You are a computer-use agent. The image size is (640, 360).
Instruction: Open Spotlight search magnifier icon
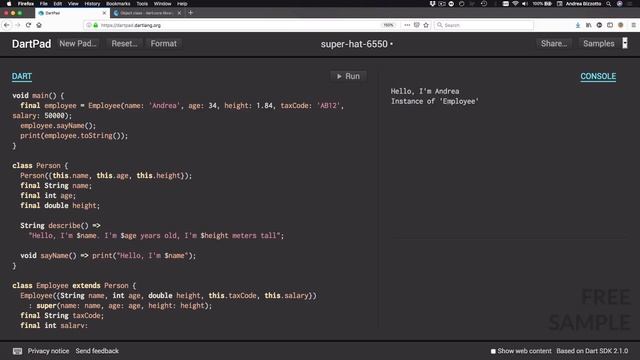pyautogui.click(x=609, y=4)
